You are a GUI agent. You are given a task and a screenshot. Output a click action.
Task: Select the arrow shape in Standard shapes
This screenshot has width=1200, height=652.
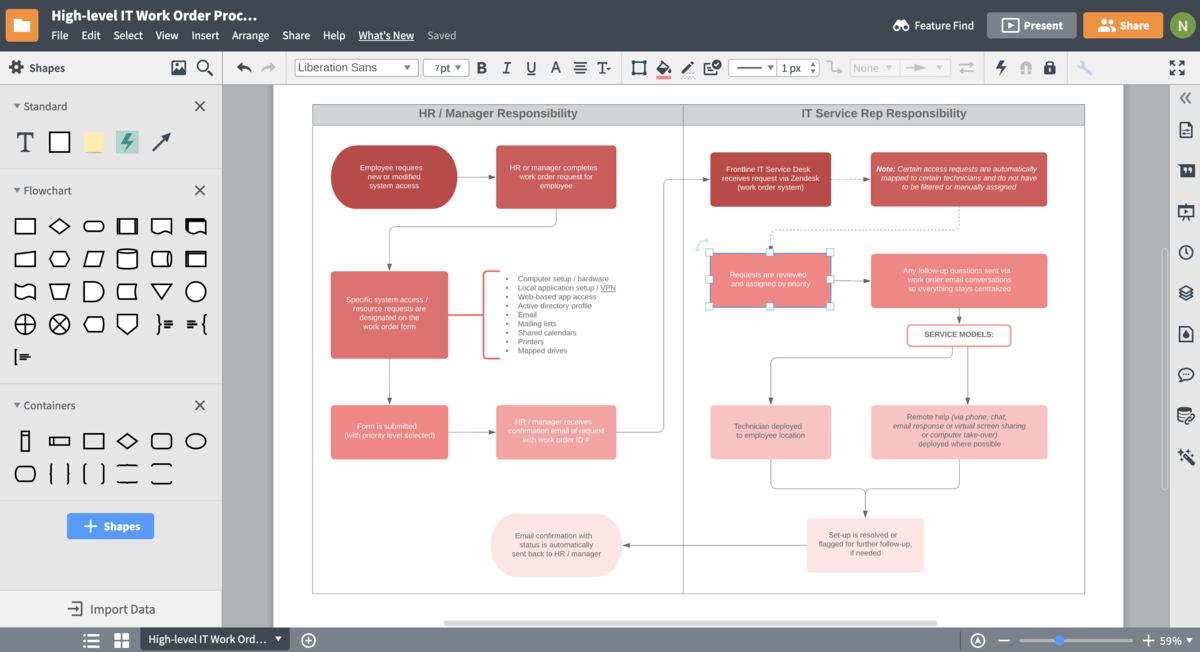pyautogui.click(x=160, y=142)
